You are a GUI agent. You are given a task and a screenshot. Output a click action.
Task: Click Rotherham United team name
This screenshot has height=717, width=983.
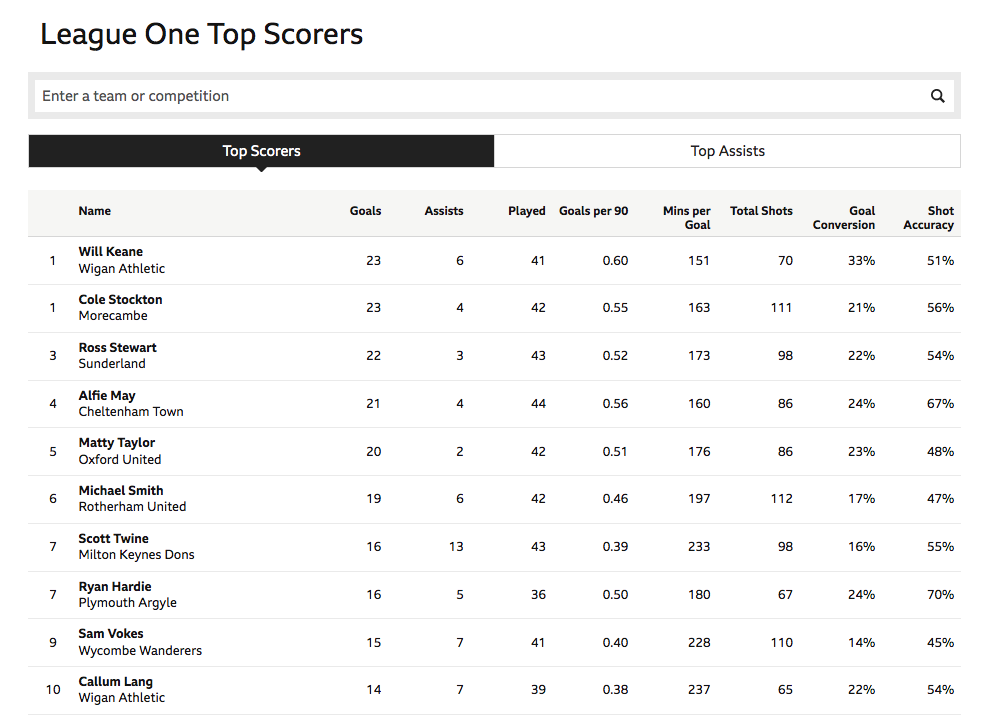tap(132, 506)
